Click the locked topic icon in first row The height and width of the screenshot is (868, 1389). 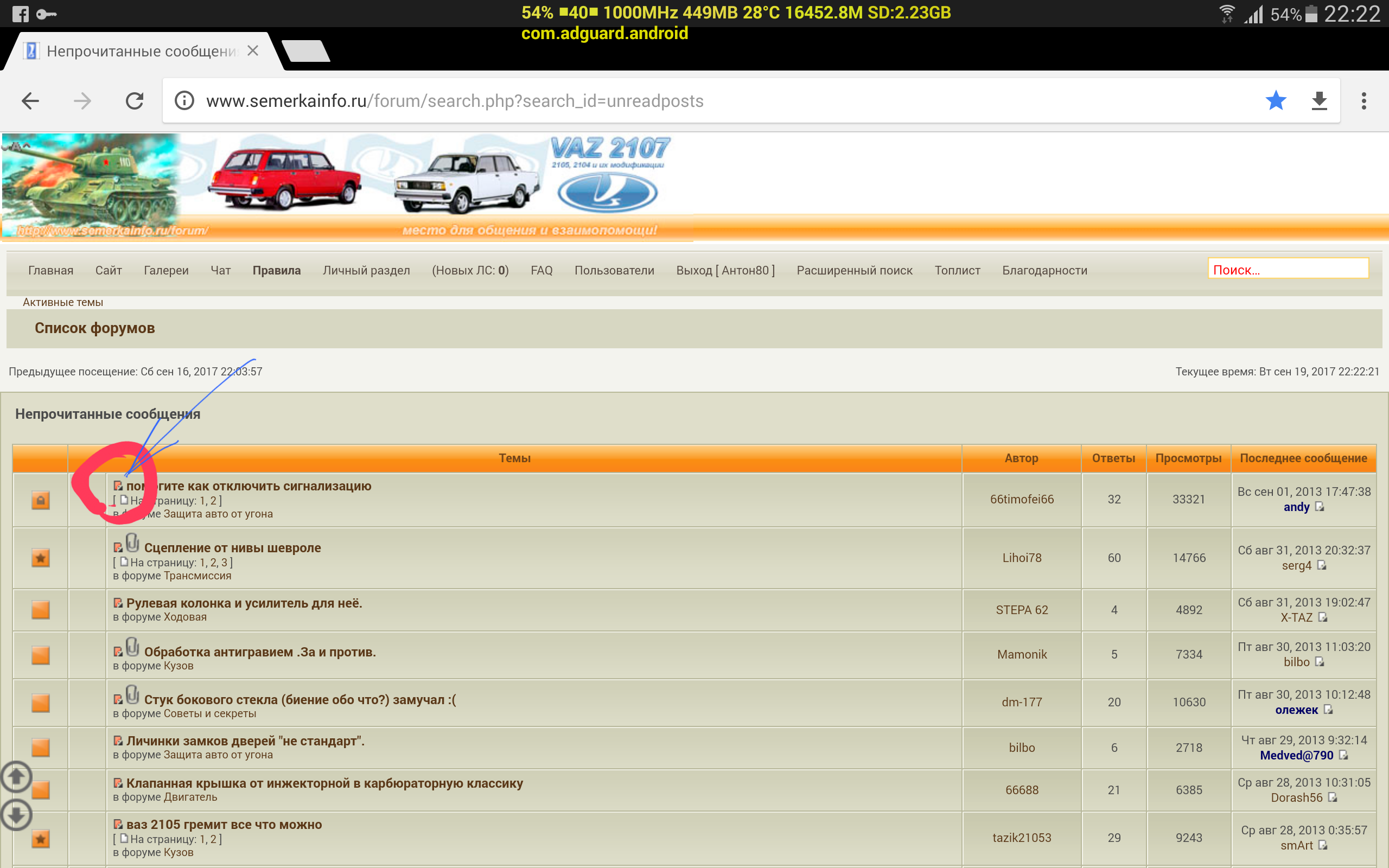[40, 500]
